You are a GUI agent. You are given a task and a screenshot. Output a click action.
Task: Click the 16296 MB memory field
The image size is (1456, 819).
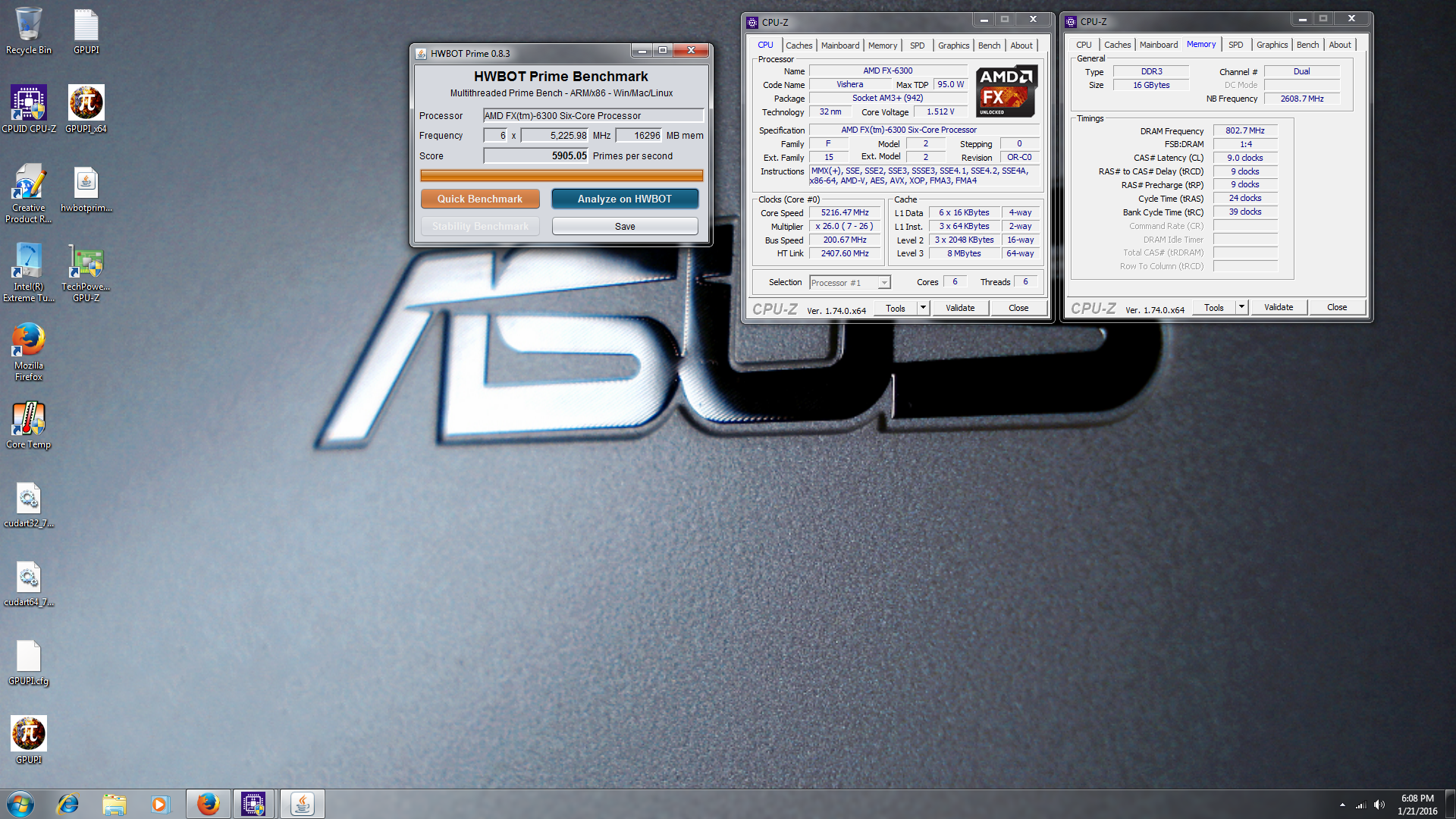click(x=639, y=136)
